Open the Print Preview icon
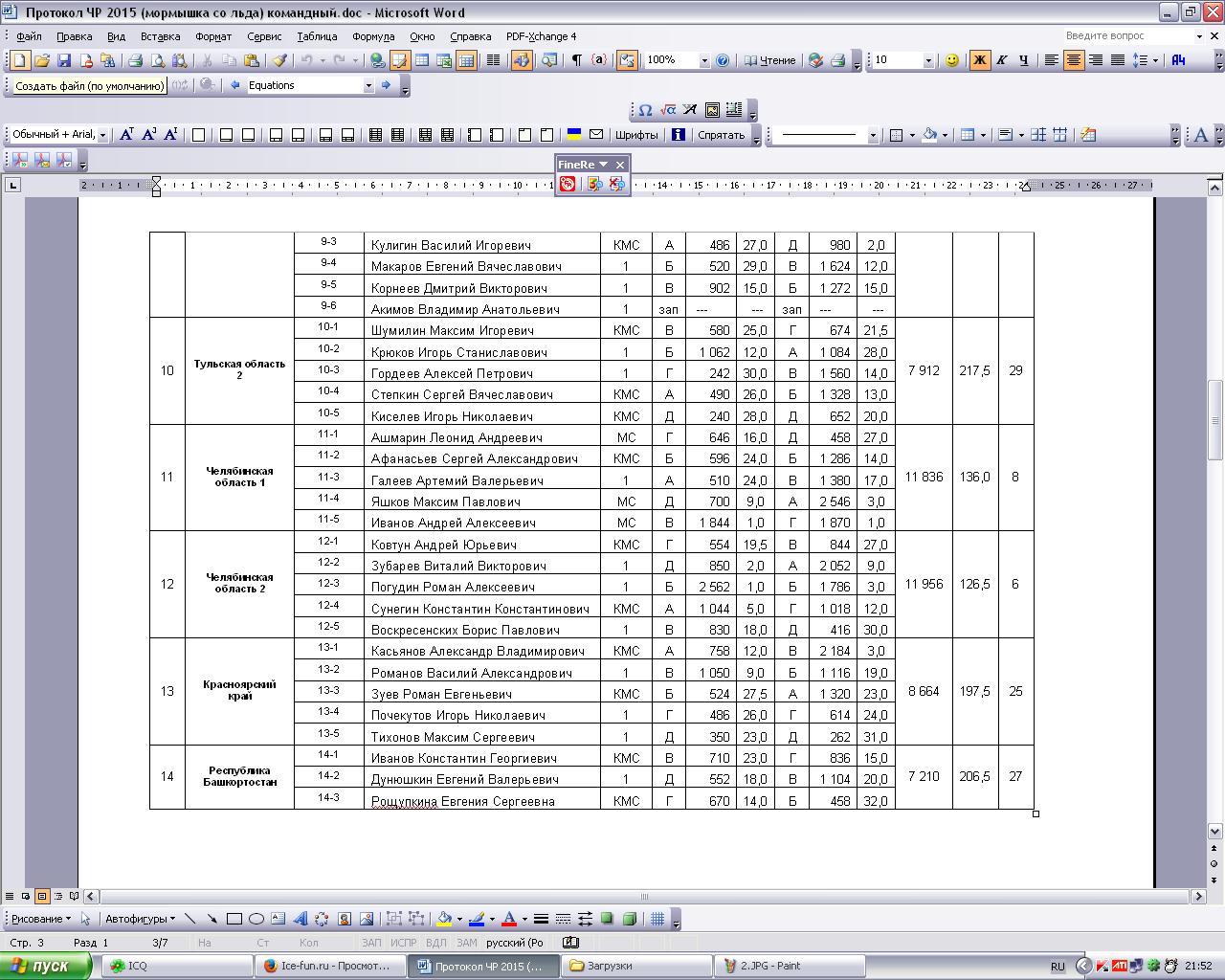This screenshot has width=1225, height=980. 157,60
